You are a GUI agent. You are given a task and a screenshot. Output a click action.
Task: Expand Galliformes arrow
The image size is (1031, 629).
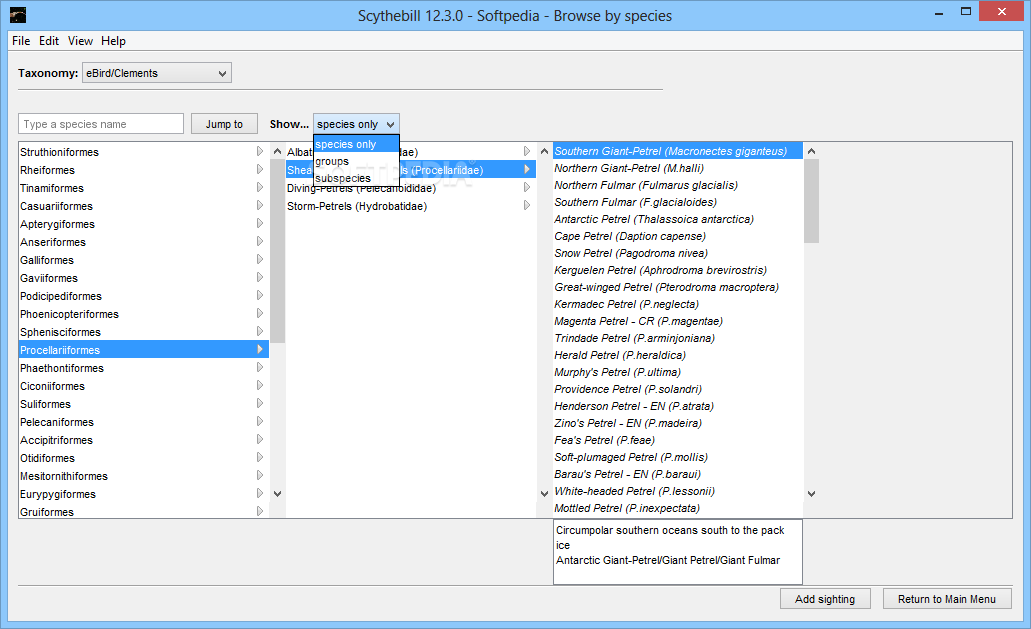click(260, 260)
